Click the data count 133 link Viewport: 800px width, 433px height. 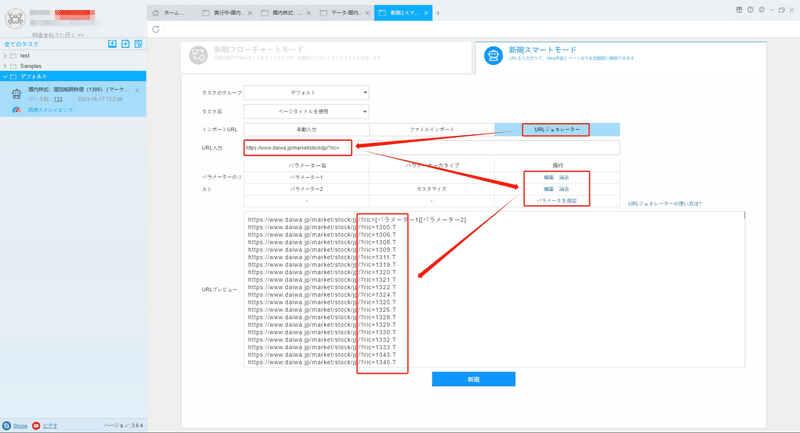58,99
